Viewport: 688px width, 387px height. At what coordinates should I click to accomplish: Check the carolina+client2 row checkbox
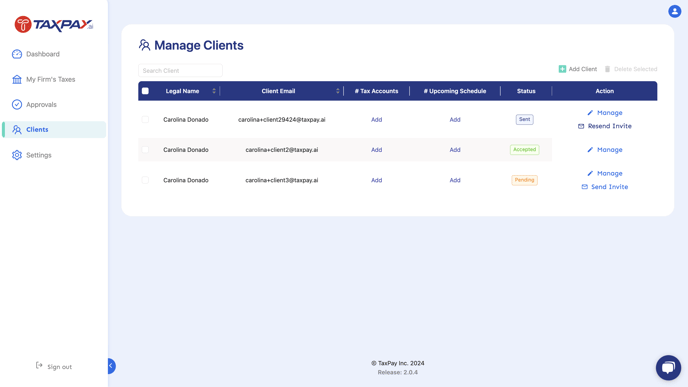(x=145, y=150)
